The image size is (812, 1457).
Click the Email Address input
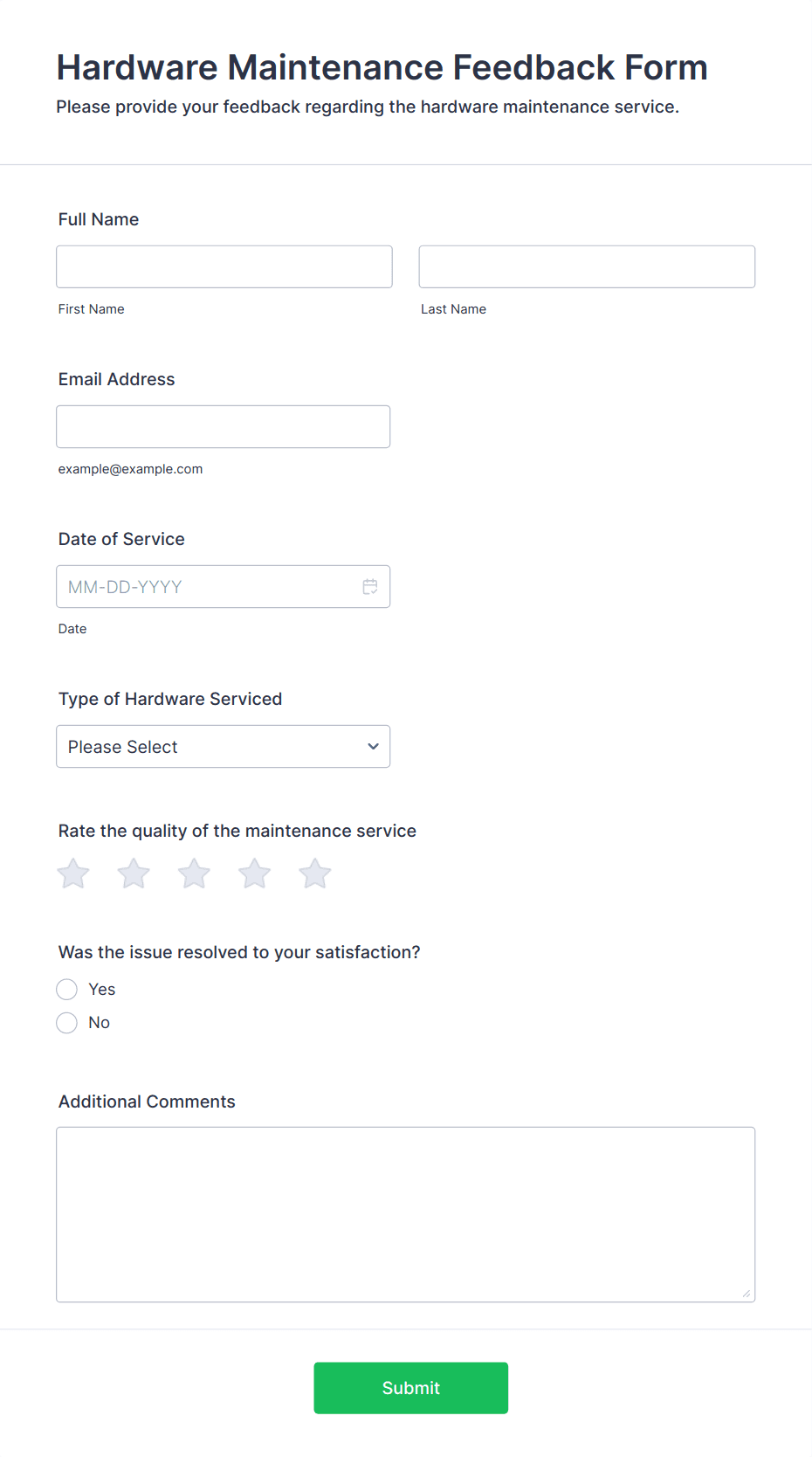[x=224, y=427]
